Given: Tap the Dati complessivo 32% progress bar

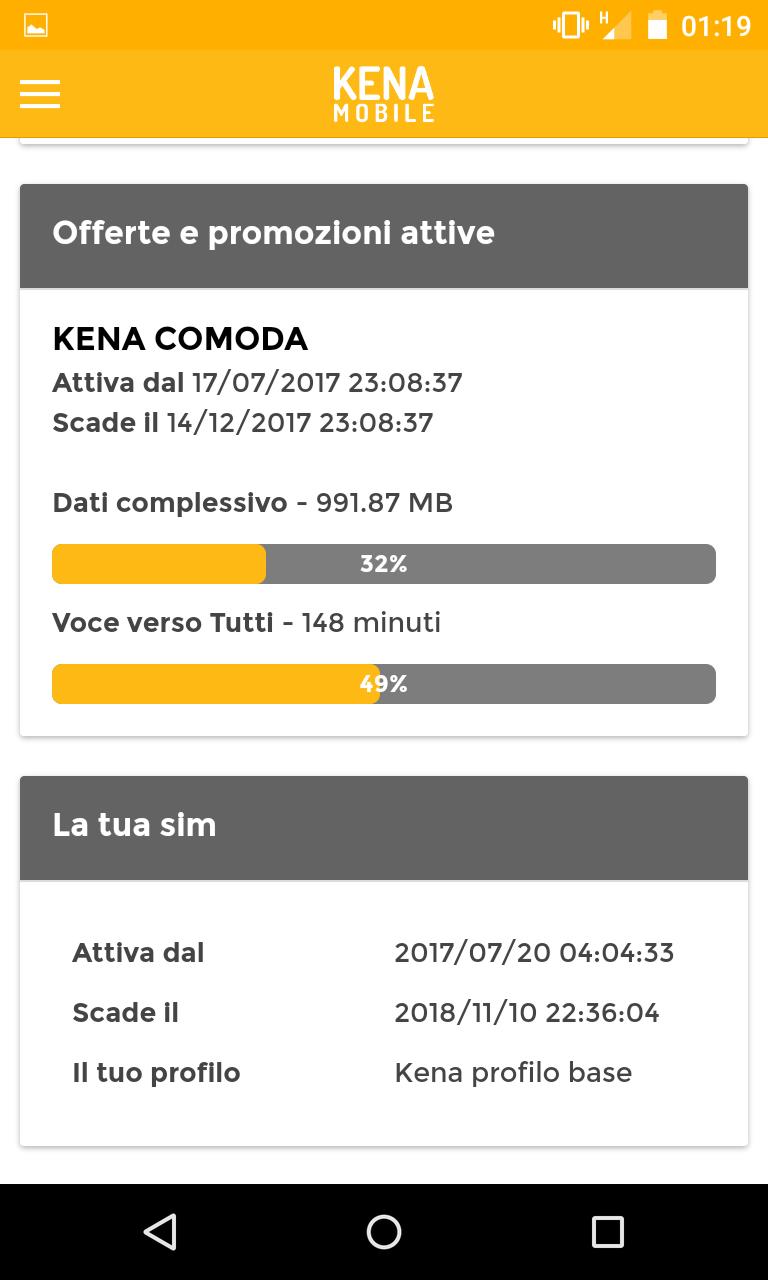Looking at the screenshot, I should 384,564.
